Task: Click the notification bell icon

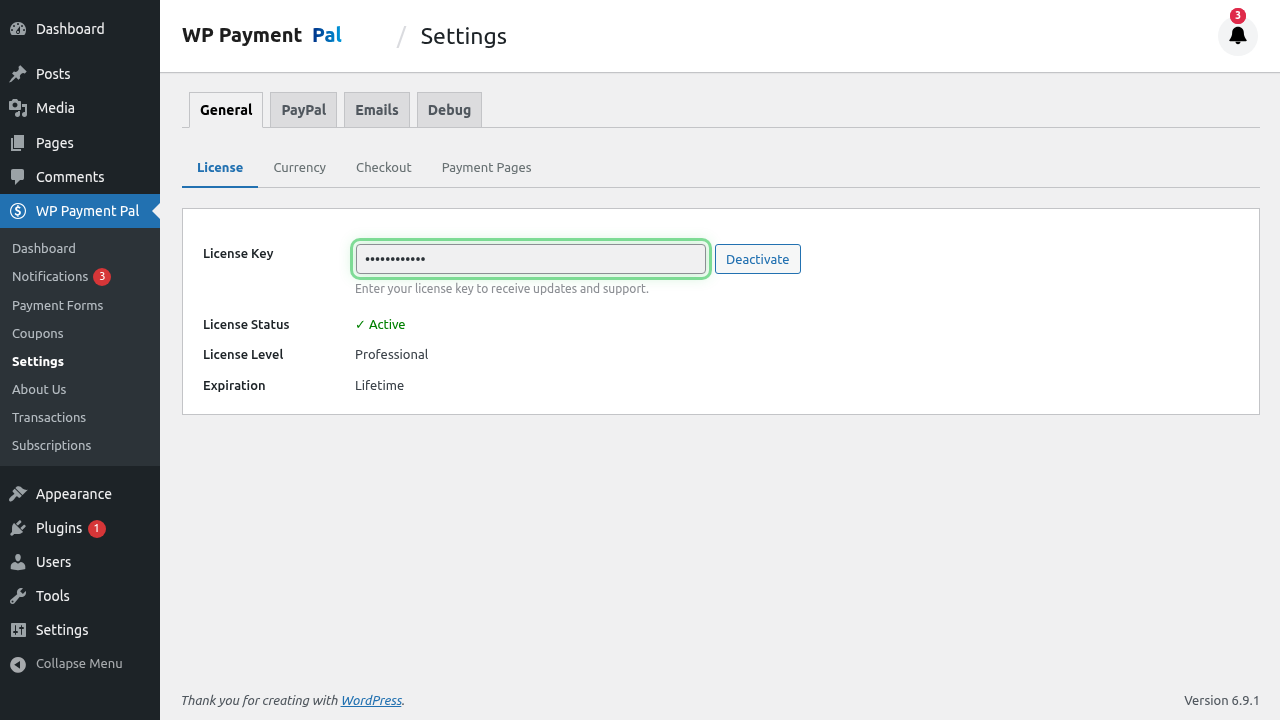Action: pos(1237,36)
